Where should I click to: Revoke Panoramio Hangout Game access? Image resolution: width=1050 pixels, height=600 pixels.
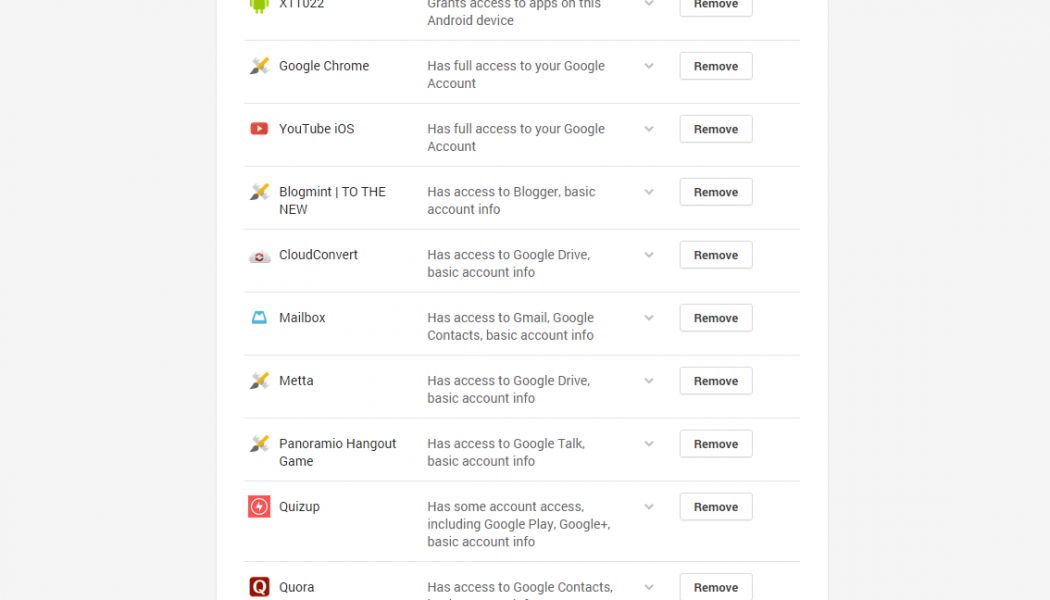tap(716, 444)
